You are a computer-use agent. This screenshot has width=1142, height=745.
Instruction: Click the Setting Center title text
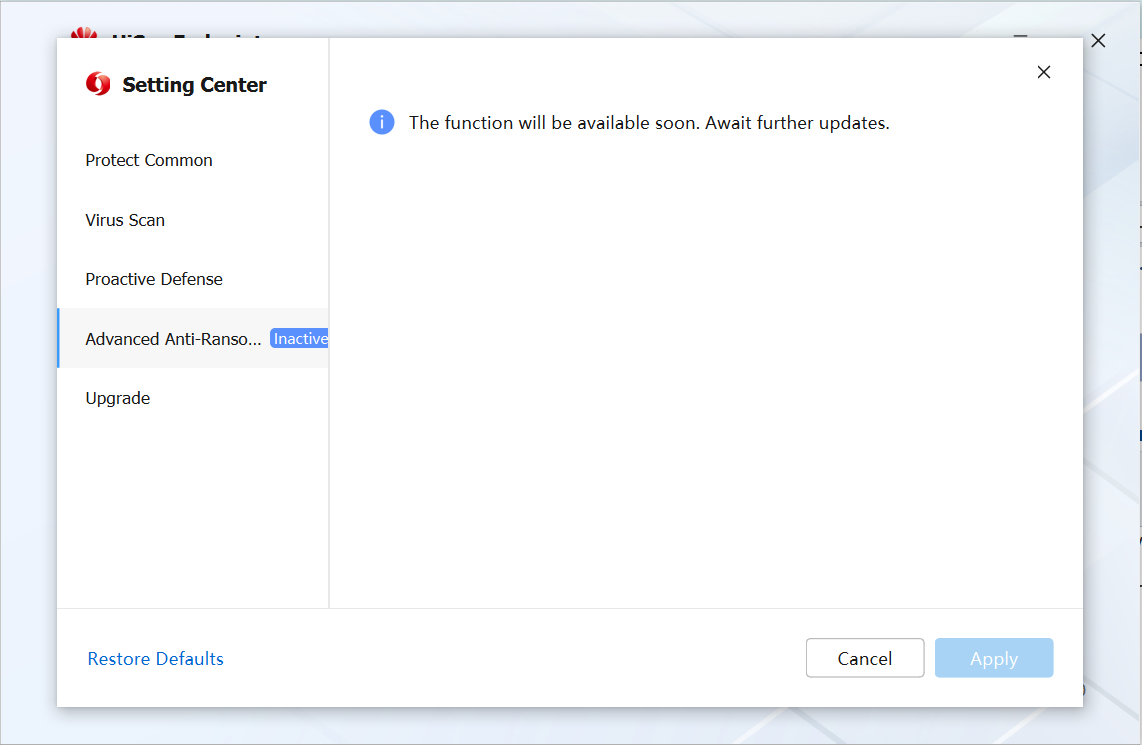pos(194,85)
